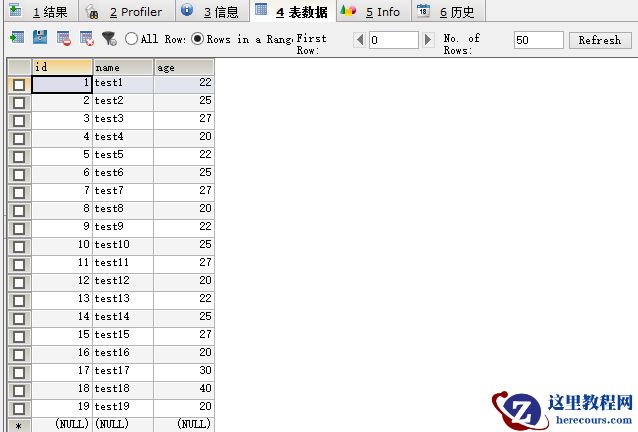
Task: Select Rows in a Range radio button
Action: pyautogui.click(x=197, y=39)
